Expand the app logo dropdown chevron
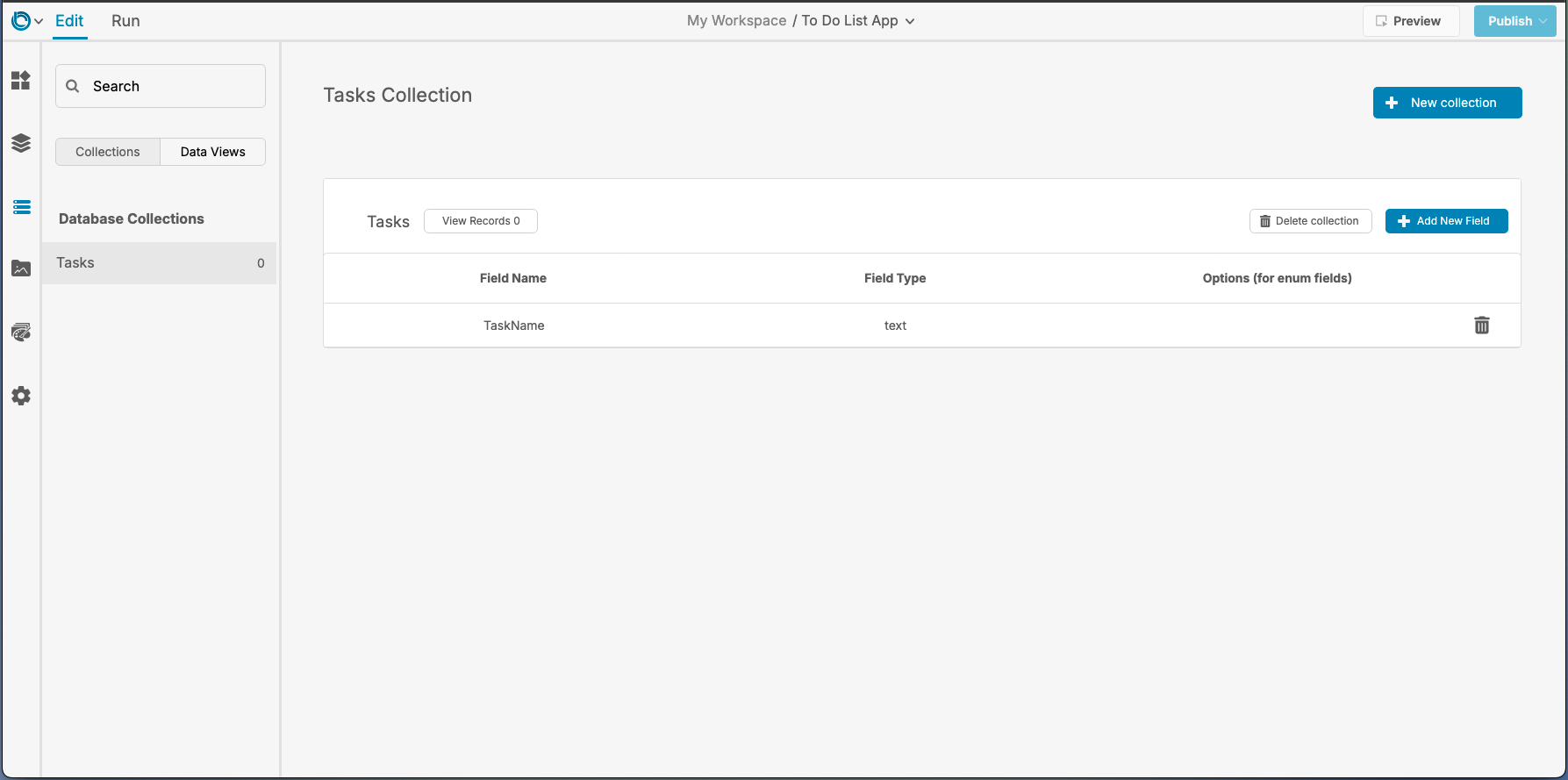This screenshot has width=1568, height=780. [x=39, y=22]
